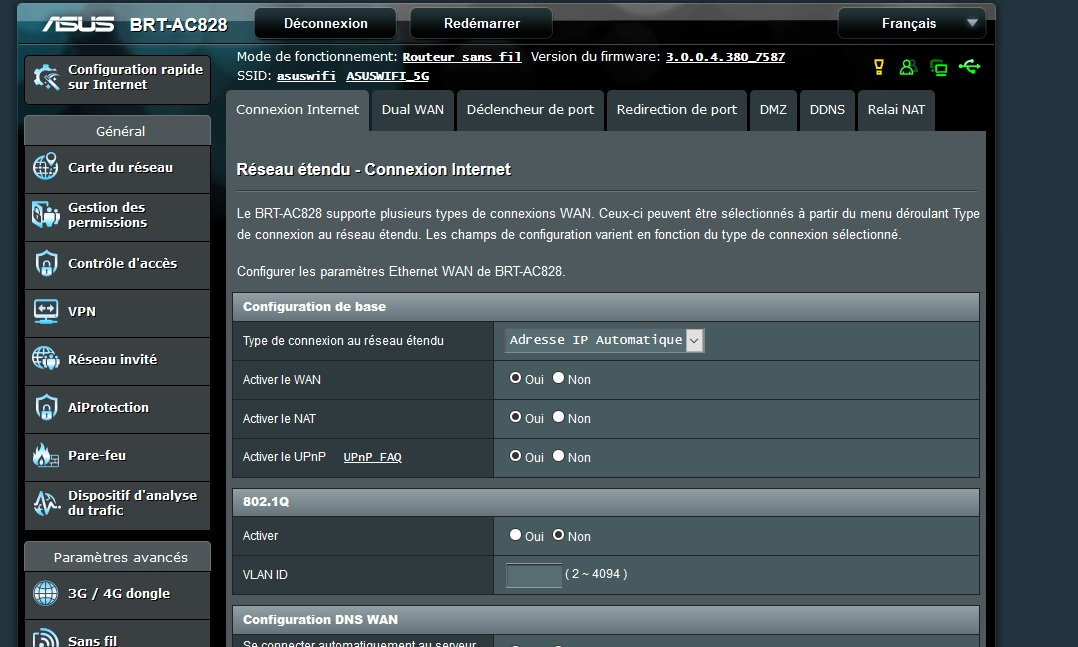1078x647 pixels.
Task: Open the Carte du réseau menu label
Action: 120,167
